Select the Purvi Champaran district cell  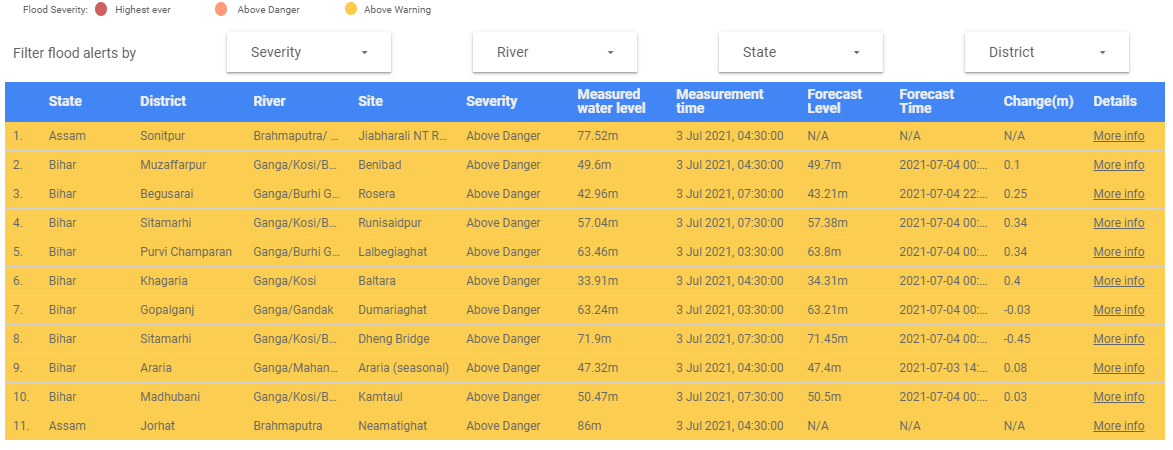[186, 252]
